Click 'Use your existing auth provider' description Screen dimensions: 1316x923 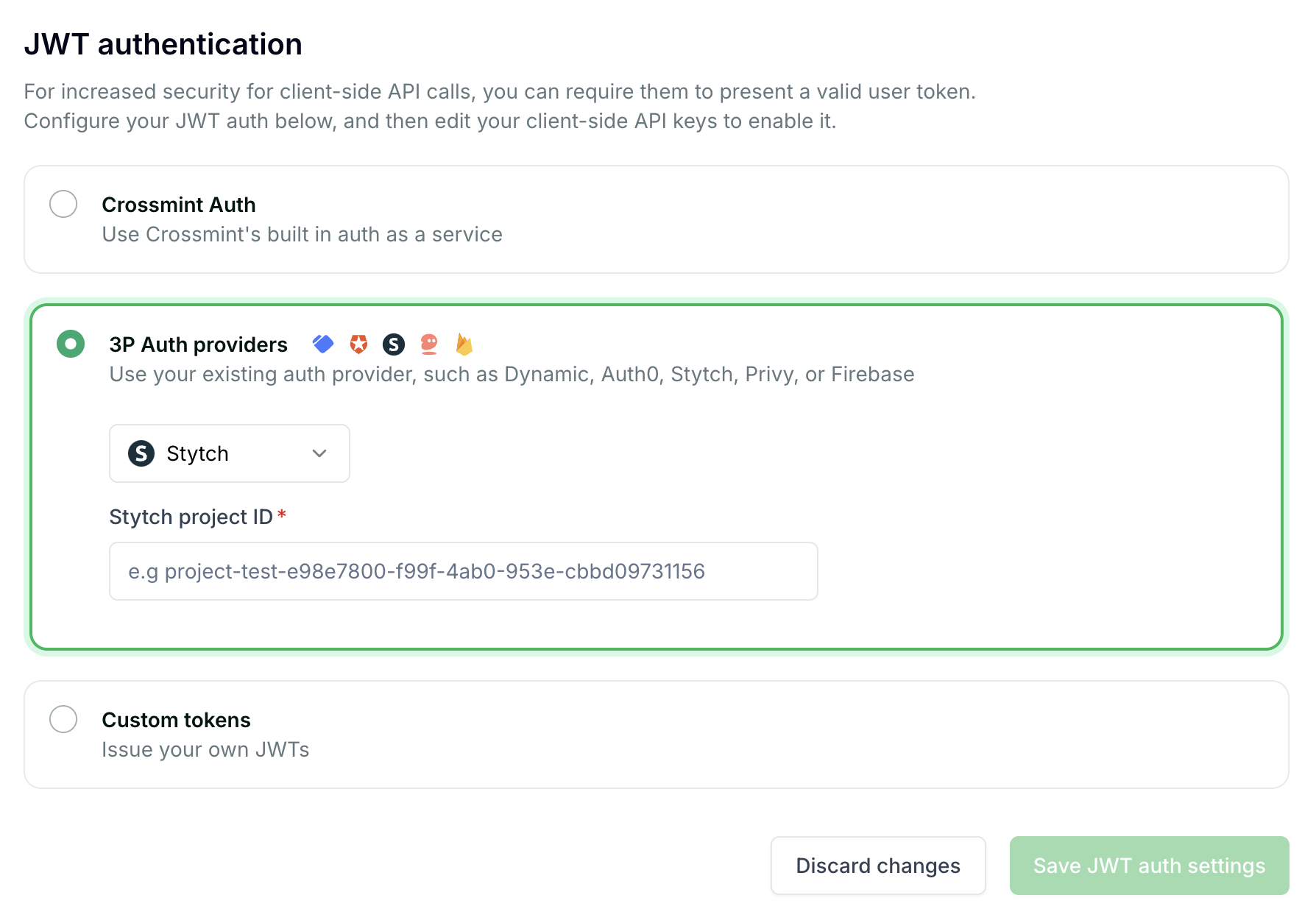[x=512, y=374]
